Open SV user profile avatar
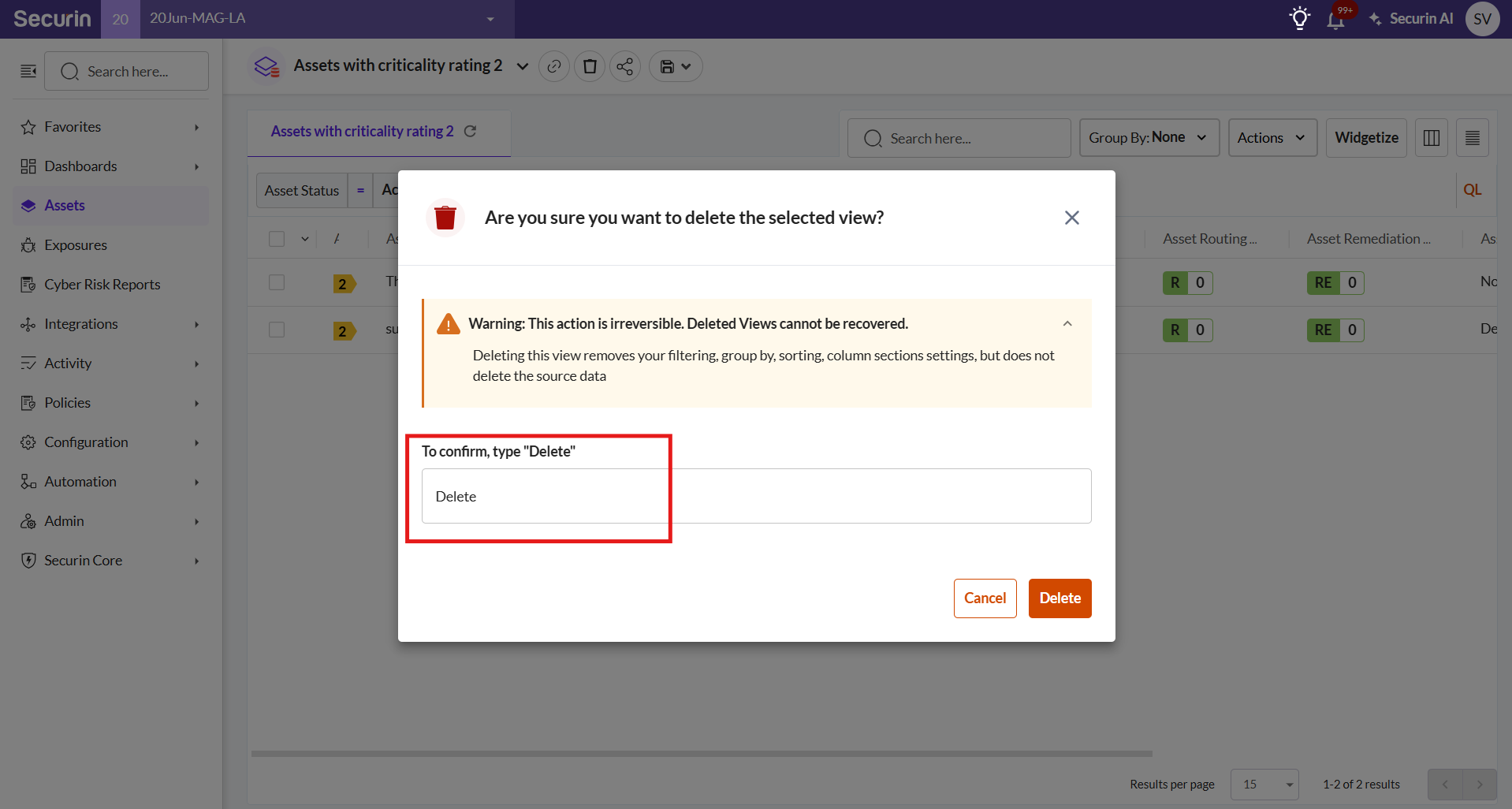 1482,19
